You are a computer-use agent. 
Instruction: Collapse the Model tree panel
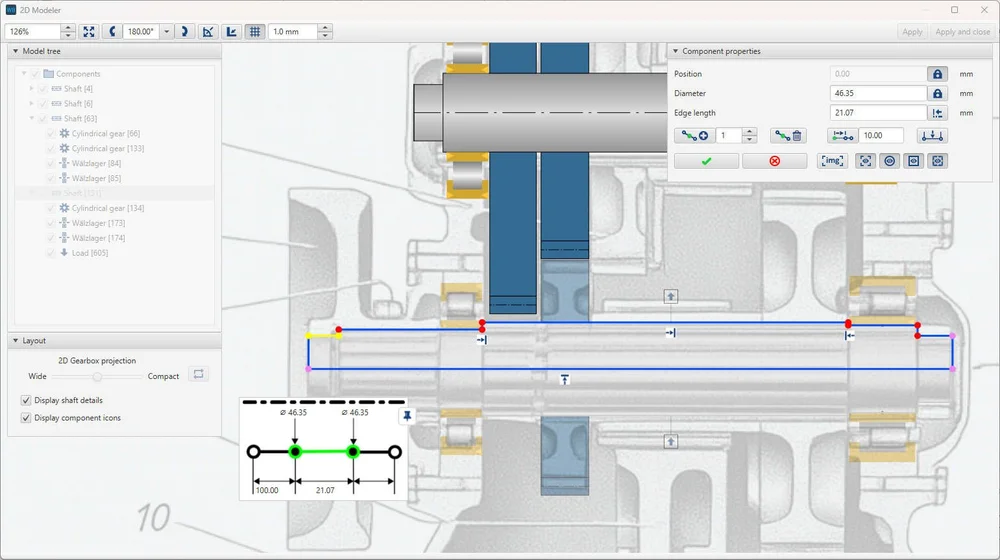15,51
